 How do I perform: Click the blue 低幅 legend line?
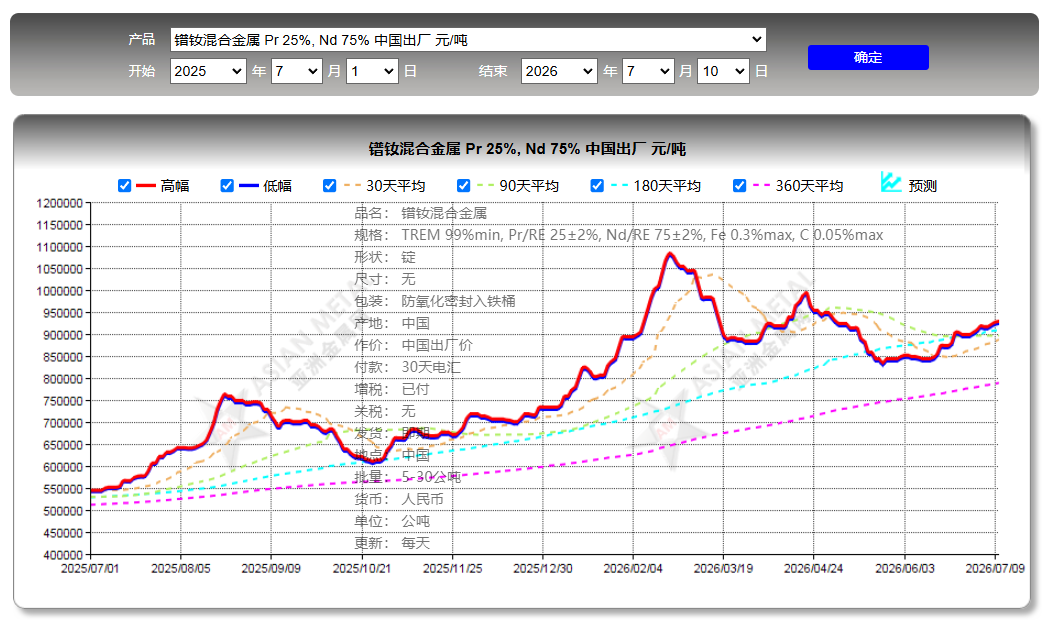[248, 186]
